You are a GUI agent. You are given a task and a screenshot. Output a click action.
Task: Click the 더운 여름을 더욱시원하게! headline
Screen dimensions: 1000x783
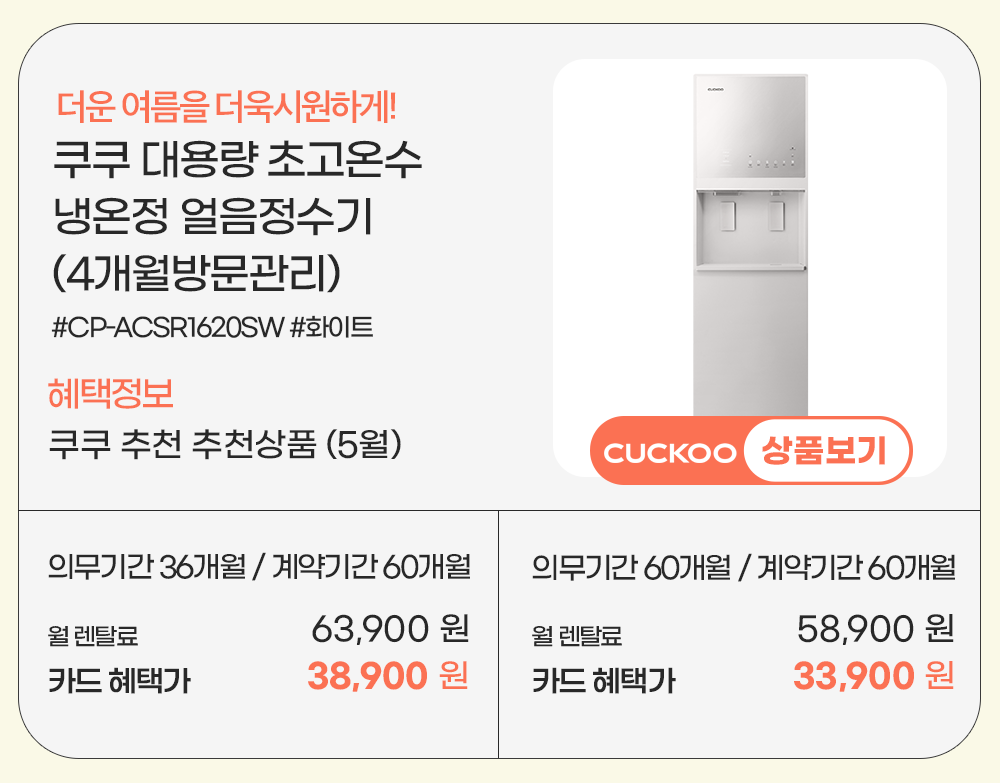(227, 104)
